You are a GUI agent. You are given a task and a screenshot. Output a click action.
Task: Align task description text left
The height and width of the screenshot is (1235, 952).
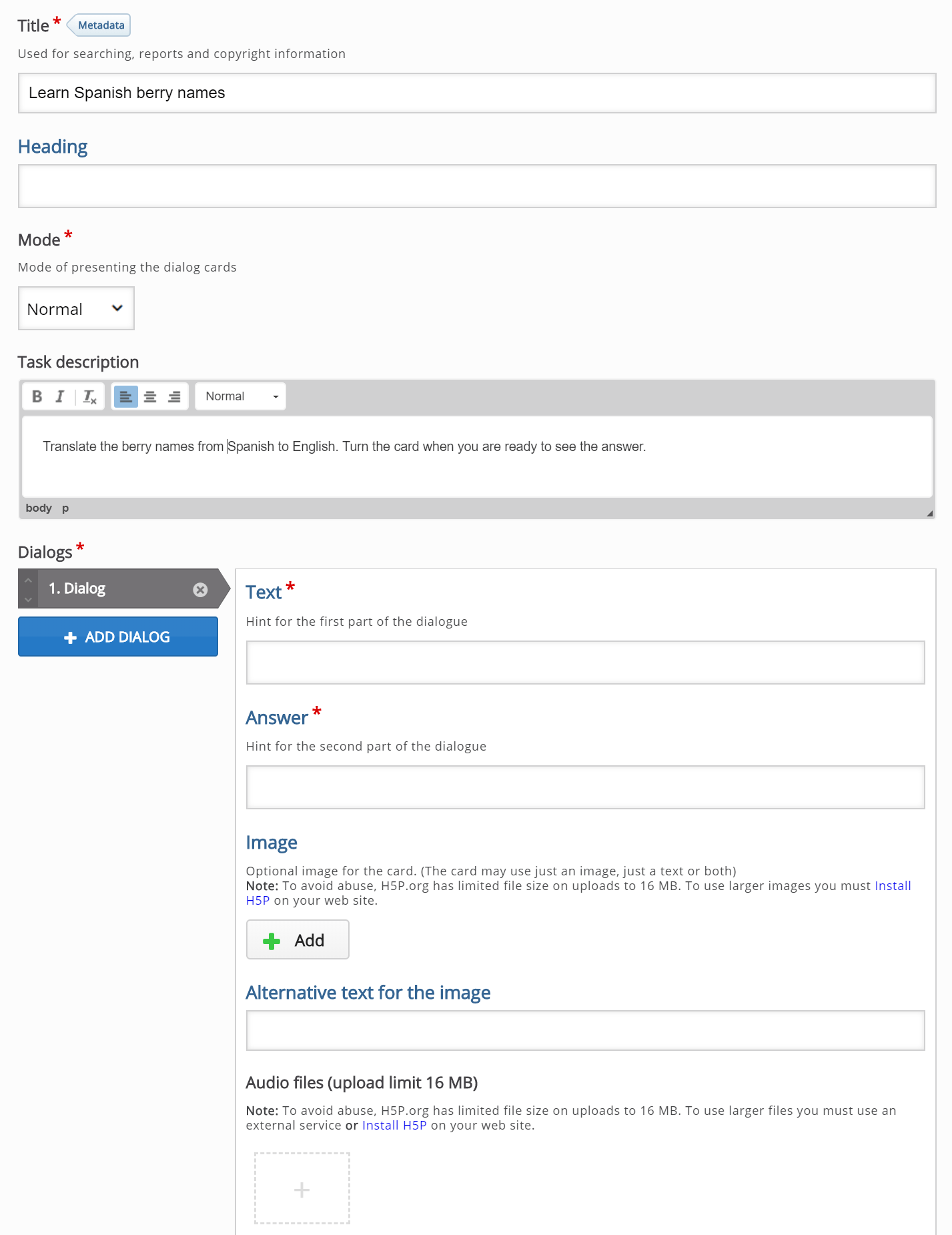tap(125, 396)
